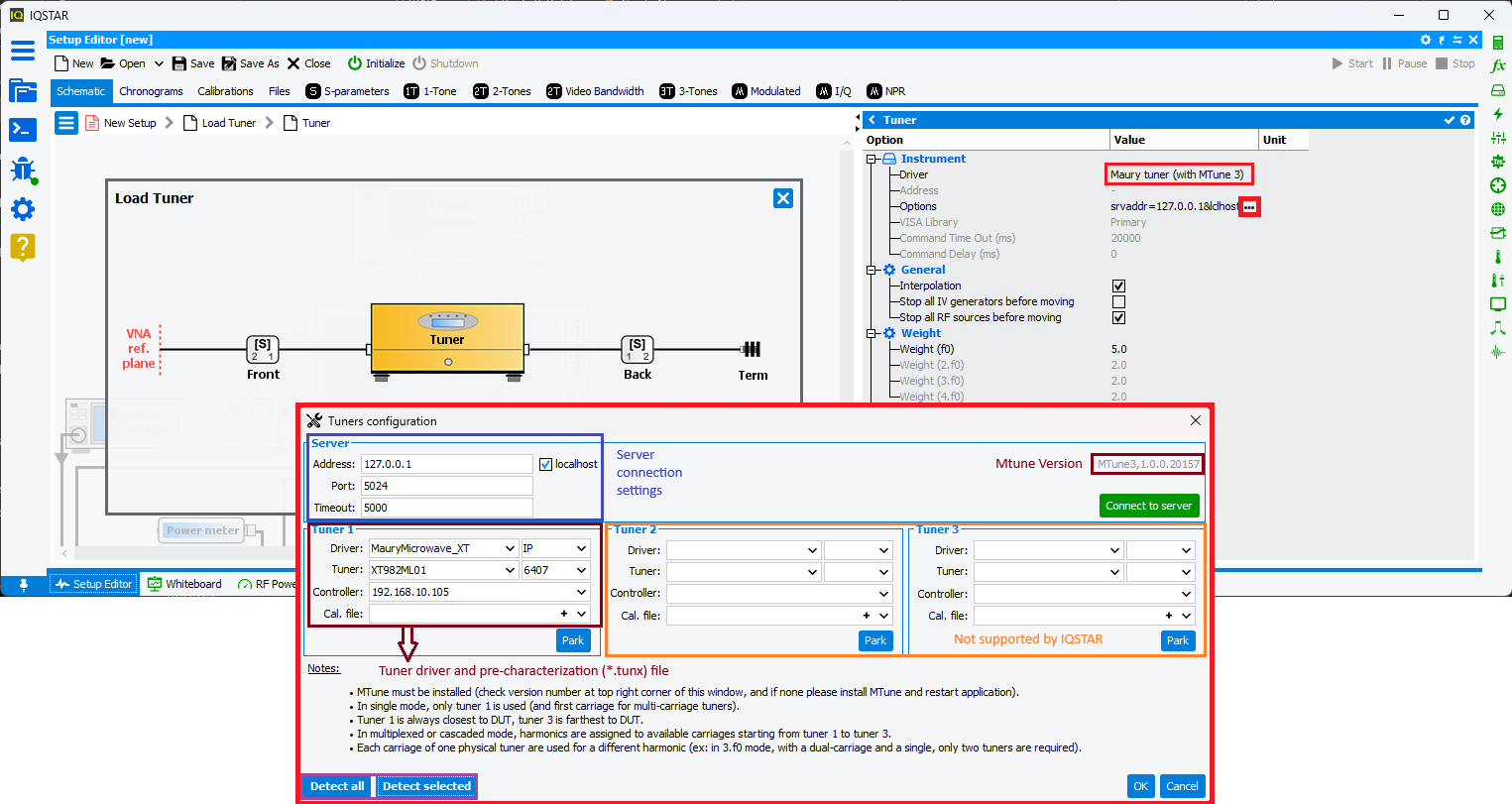Park Tuner 1
The width and height of the screenshot is (1512, 804).
click(573, 640)
